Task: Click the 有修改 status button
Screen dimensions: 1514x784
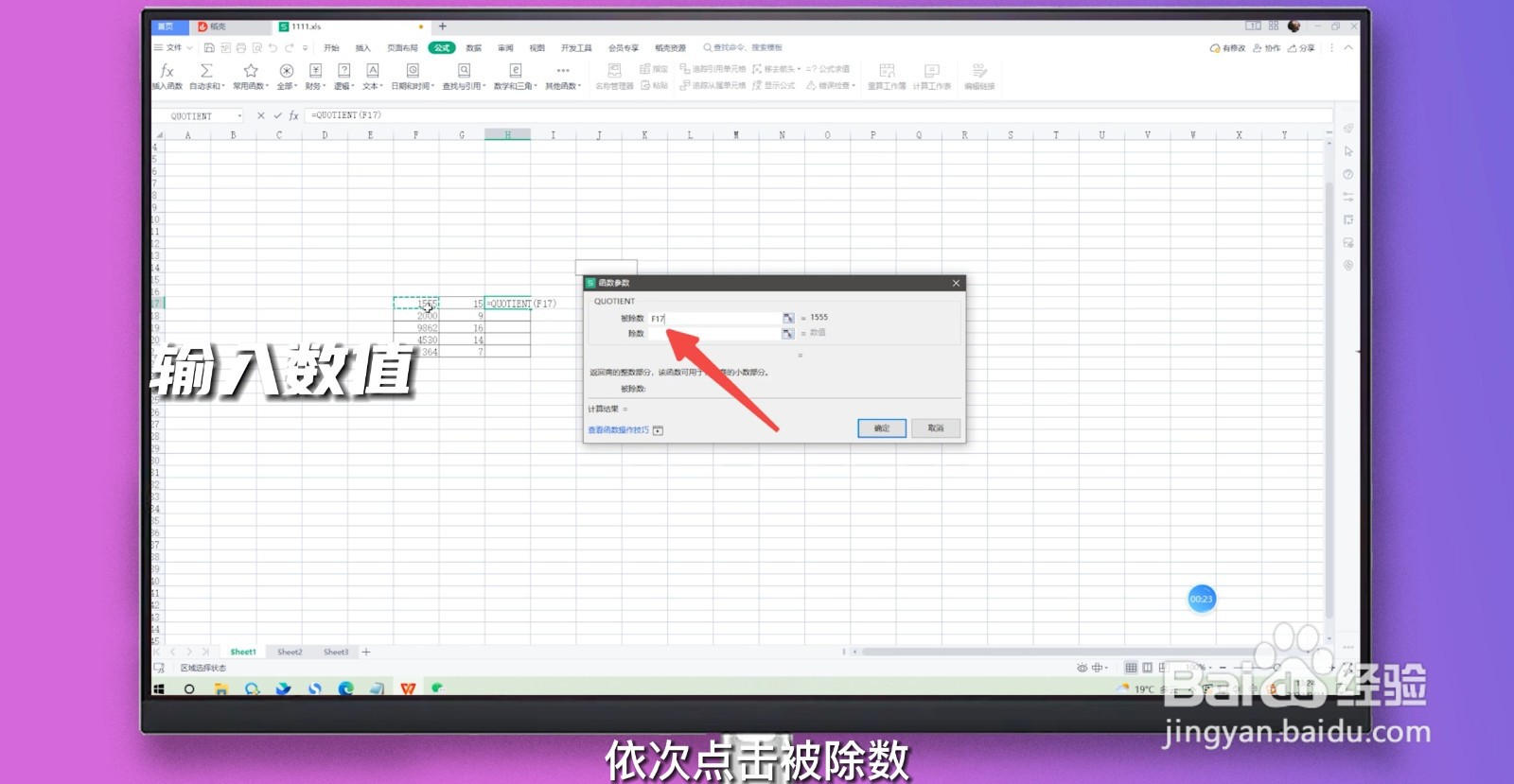Action: pyautogui.click(x=1227, y=48)
